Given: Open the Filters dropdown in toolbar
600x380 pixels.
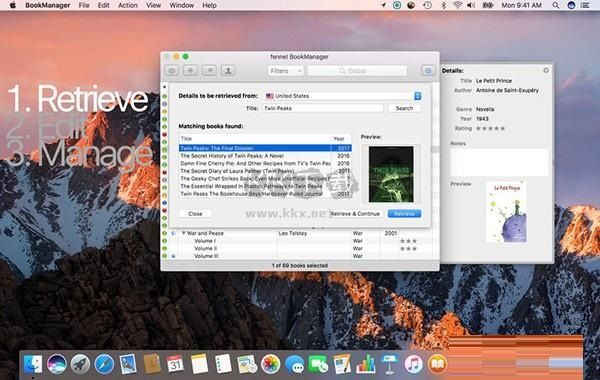Looking at the screenshot, I should pos(286,71).
